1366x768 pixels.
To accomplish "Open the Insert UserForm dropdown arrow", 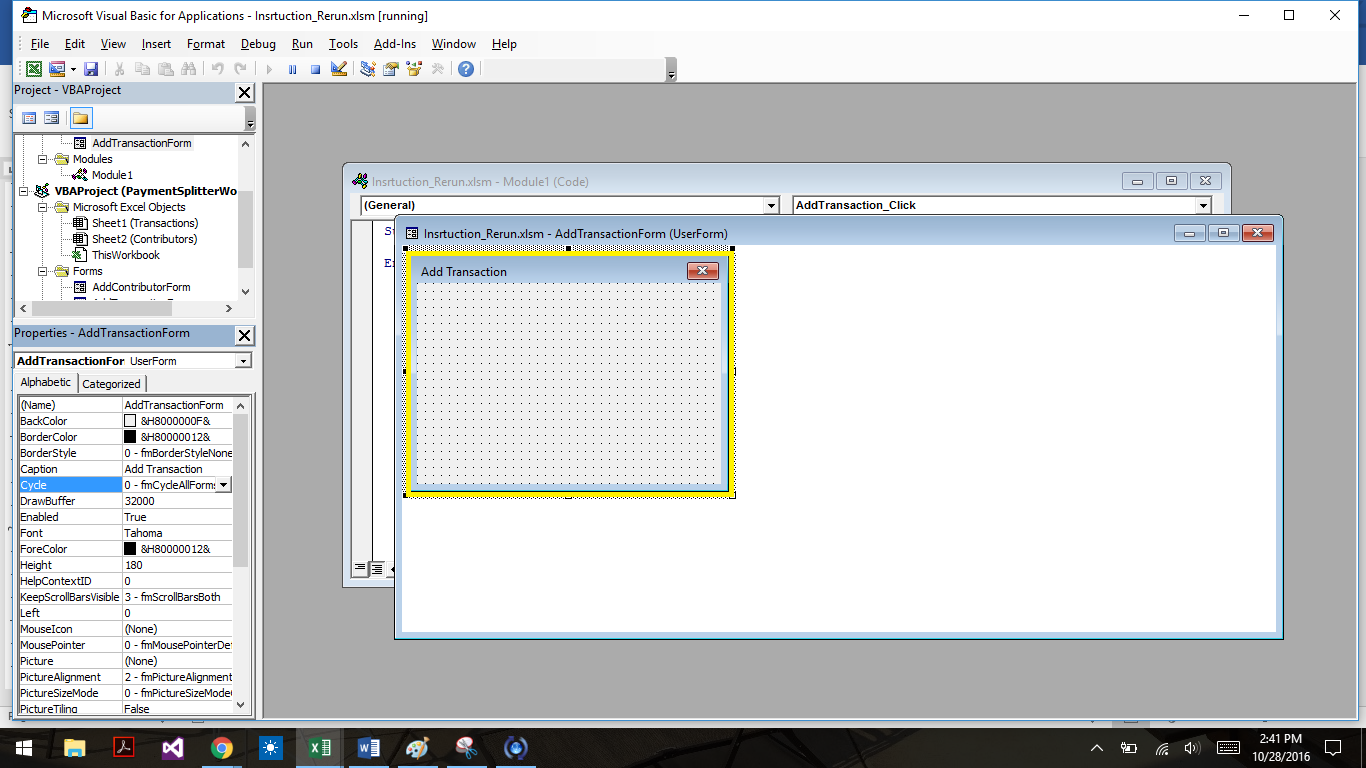I will [73, 69].
